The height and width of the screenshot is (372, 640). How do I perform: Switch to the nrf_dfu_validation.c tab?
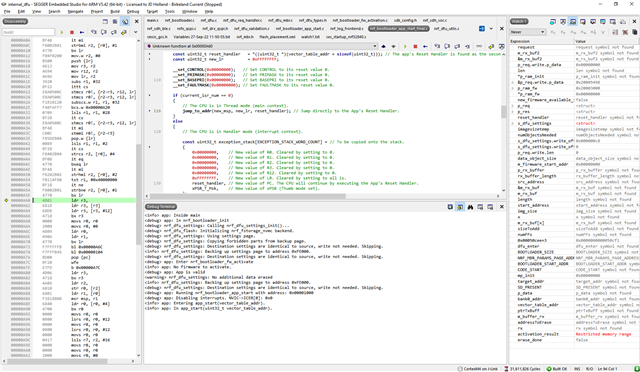(x=251, y=29)
